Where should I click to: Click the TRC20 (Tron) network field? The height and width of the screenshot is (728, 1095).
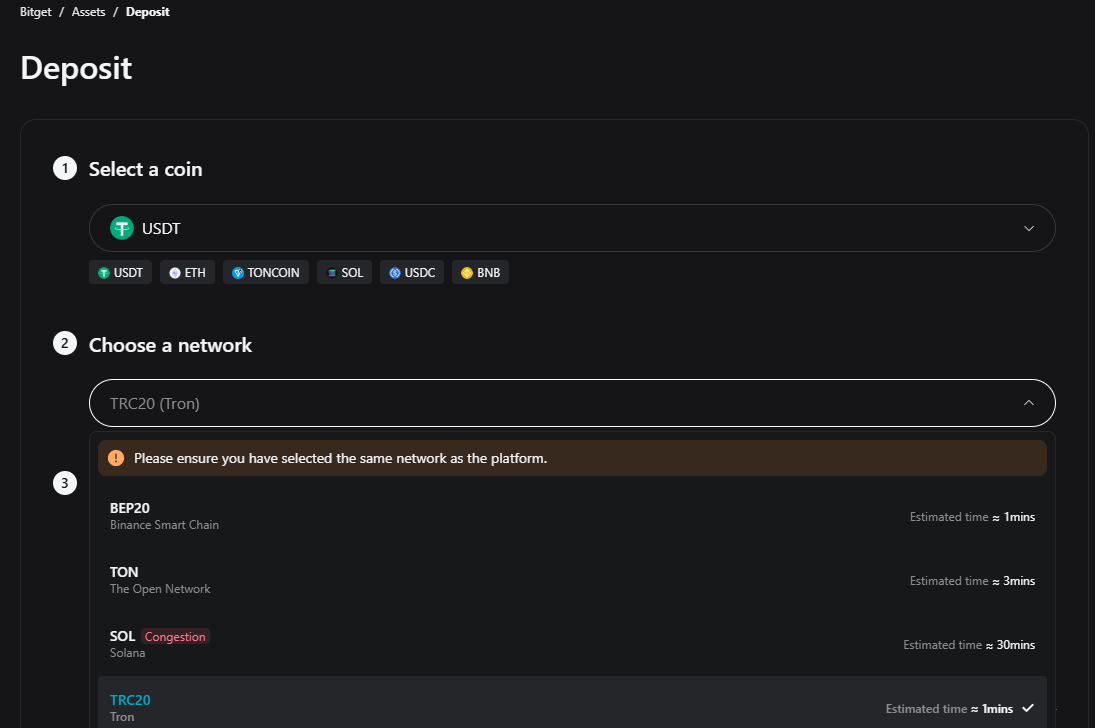click(x=572, y=403)
